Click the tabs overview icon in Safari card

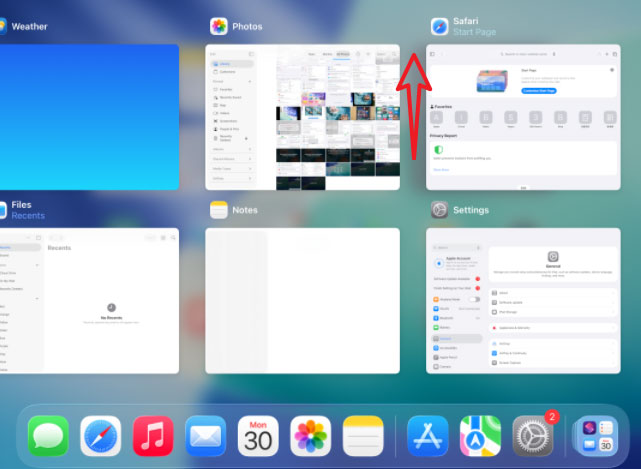coord(614,54)
